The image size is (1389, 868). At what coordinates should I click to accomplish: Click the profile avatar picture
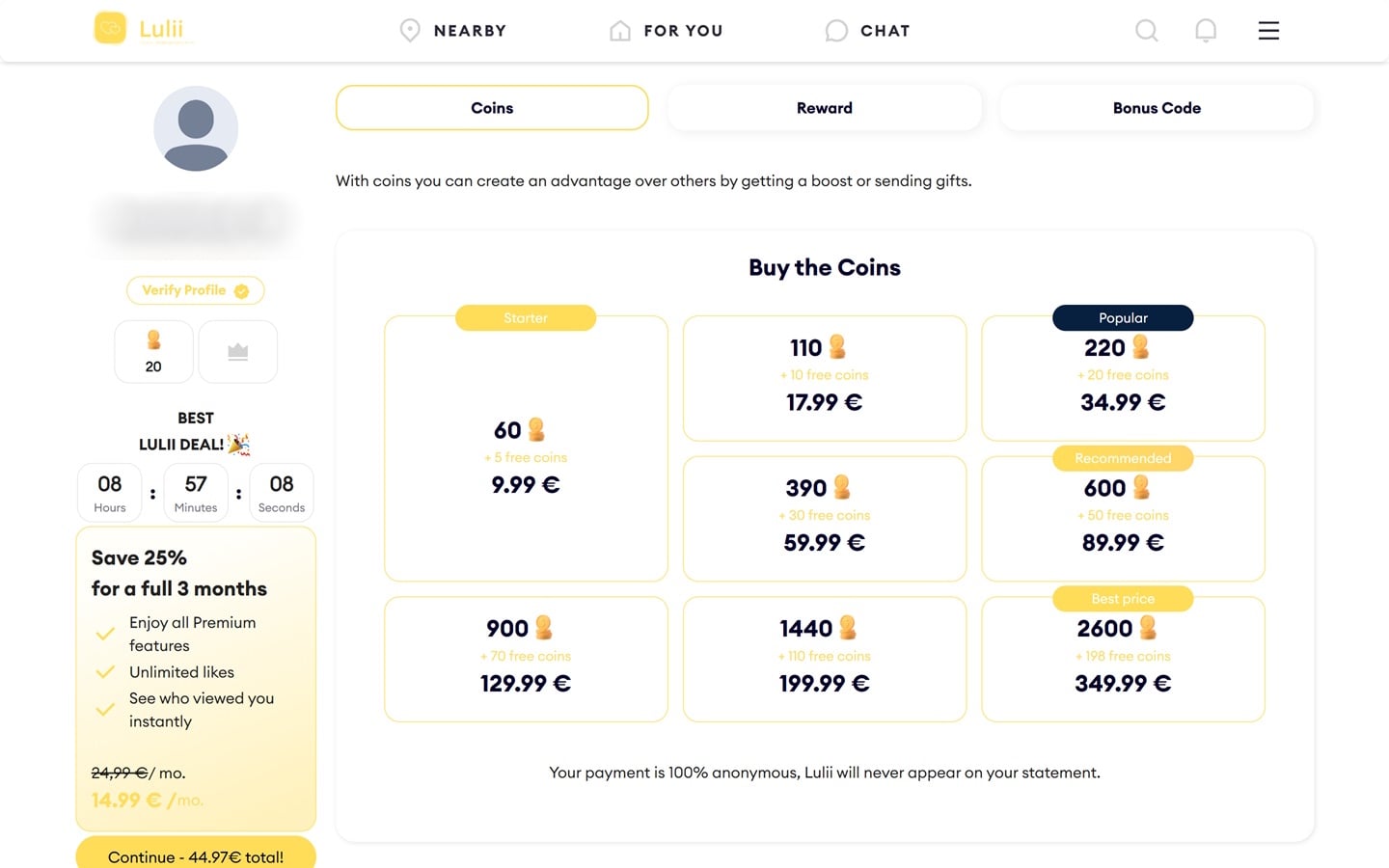(196, 129)
